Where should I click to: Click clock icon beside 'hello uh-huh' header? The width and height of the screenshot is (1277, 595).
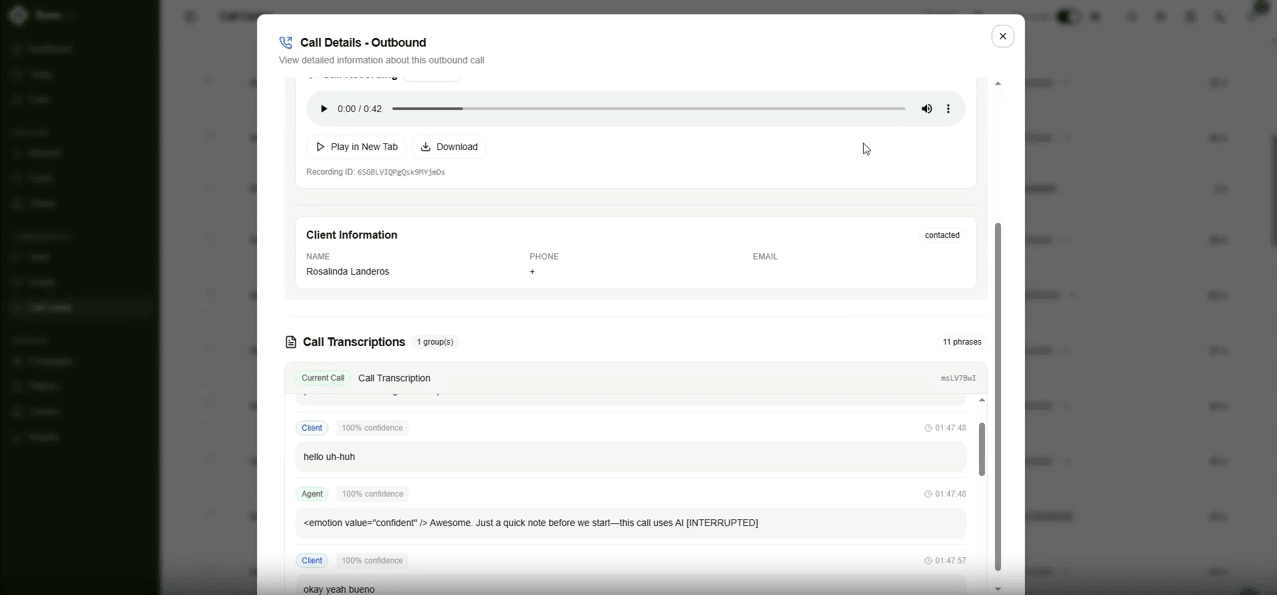click(x=928, y=428)
